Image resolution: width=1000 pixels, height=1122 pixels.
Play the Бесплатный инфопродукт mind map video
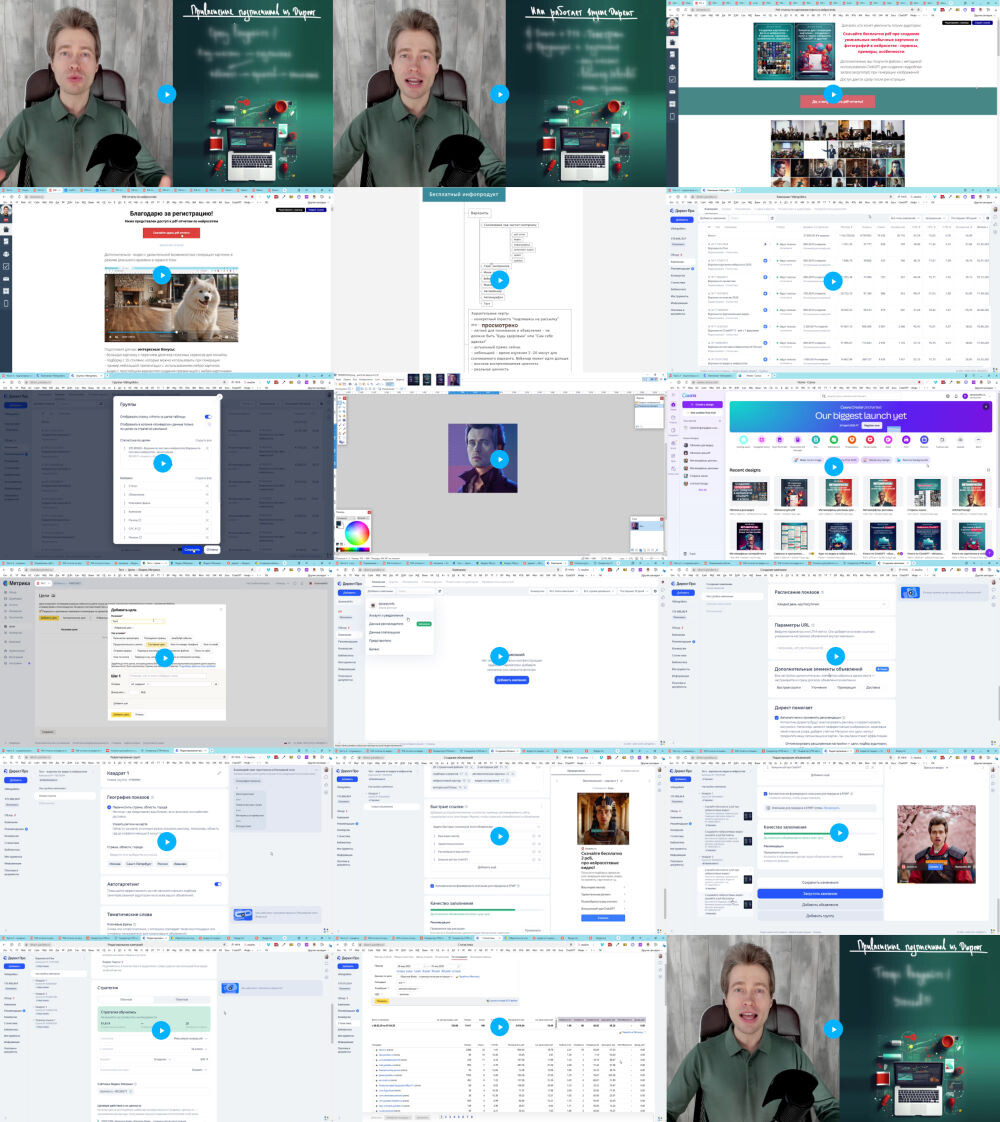tap(499, 280)
